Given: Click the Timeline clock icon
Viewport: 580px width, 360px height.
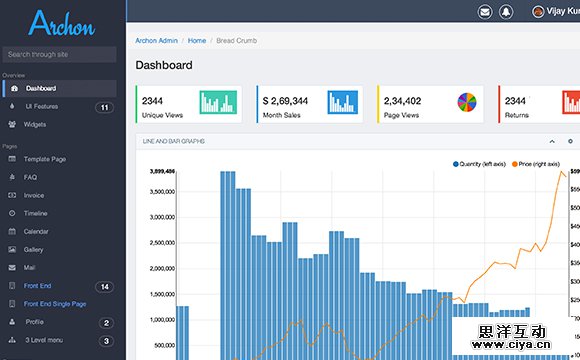Looking at the screenshot, I should coord(12,213).
